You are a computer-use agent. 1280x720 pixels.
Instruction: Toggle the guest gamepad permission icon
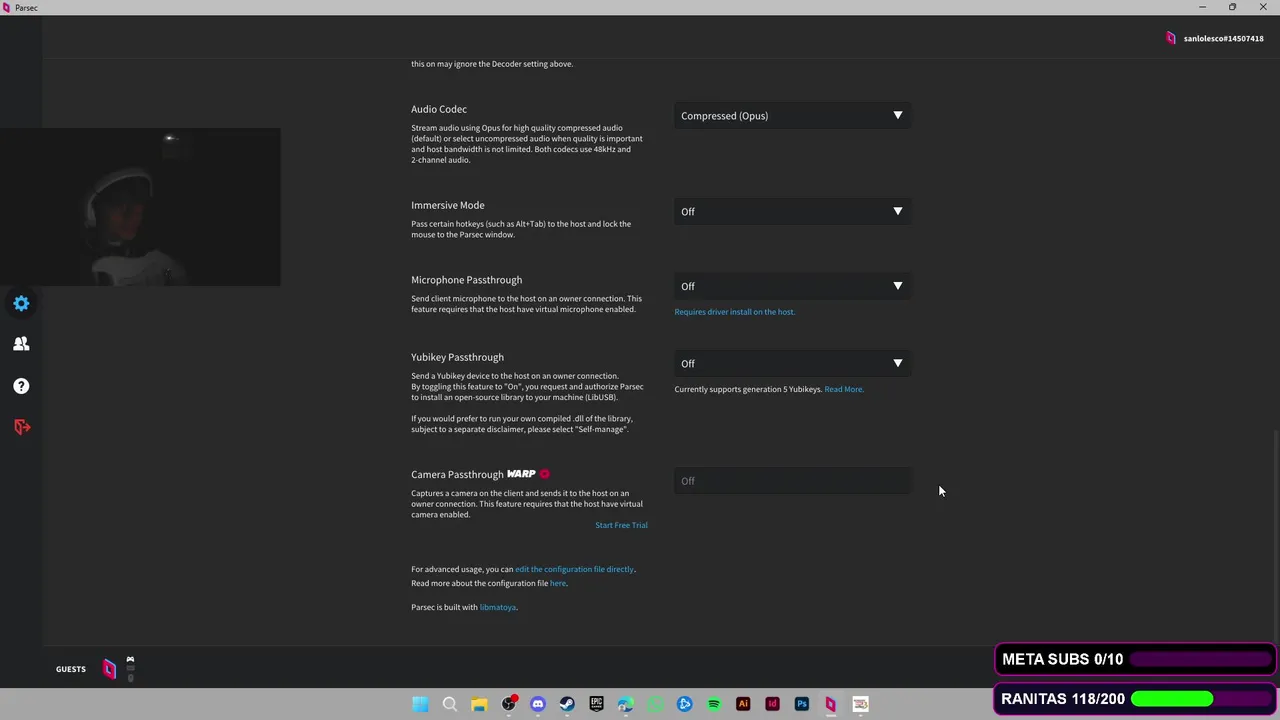pos(130,660)
